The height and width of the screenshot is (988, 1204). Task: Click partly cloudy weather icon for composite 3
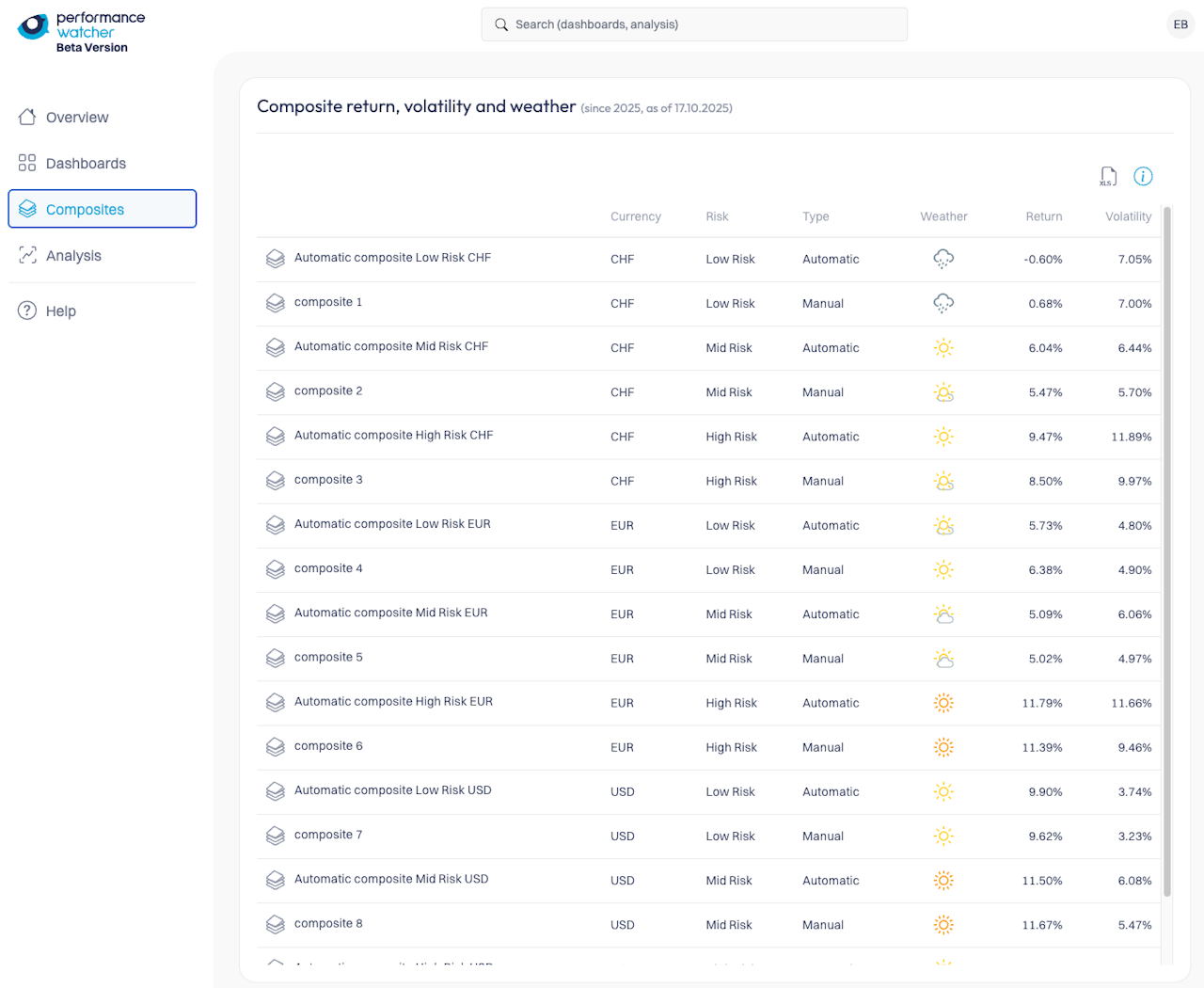click(x=943, y=481)
